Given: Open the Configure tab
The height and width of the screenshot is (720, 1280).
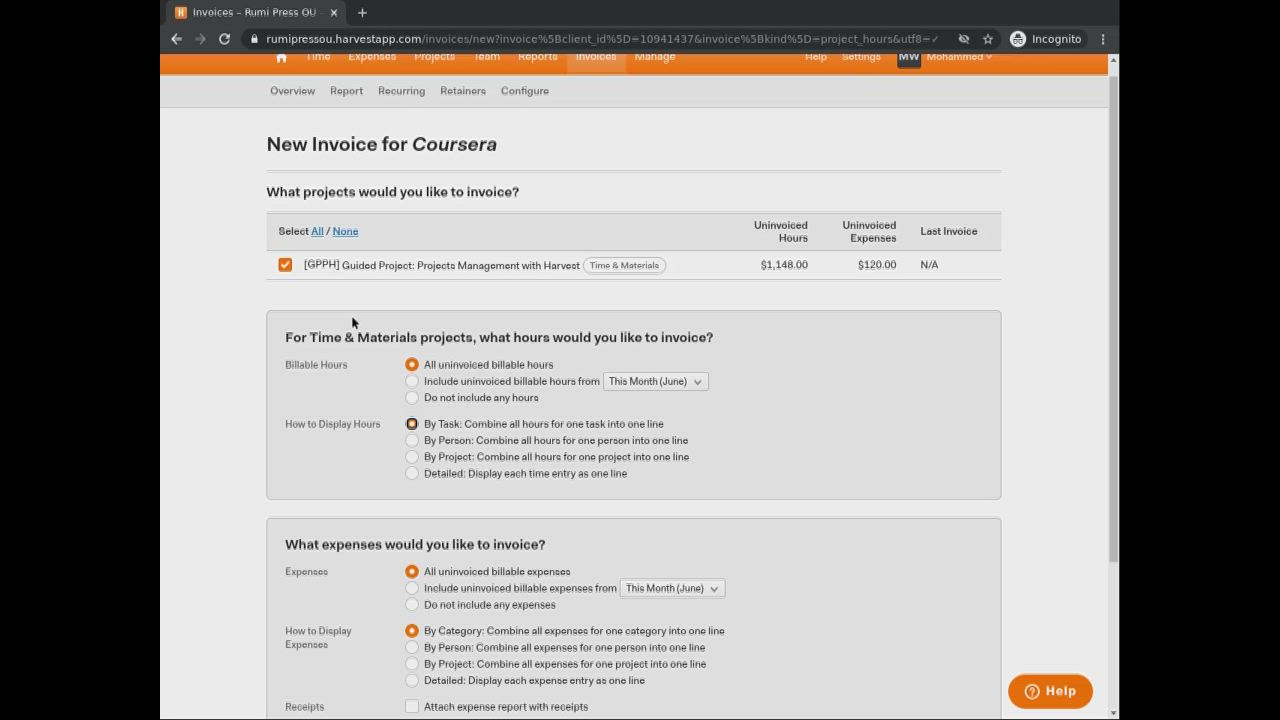Looking at the screenshot, I should click(525, 91).
